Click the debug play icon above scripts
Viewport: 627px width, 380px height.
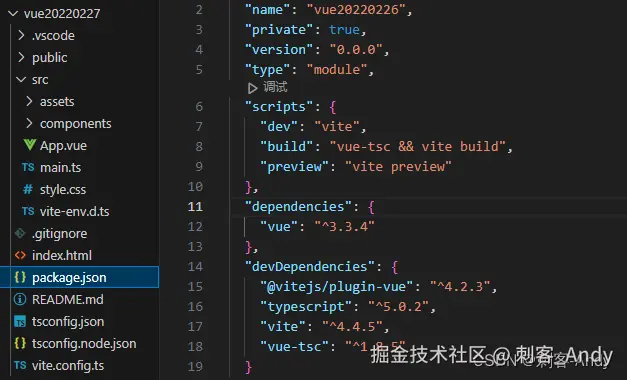pyautogui.click(x=252, y=88)
